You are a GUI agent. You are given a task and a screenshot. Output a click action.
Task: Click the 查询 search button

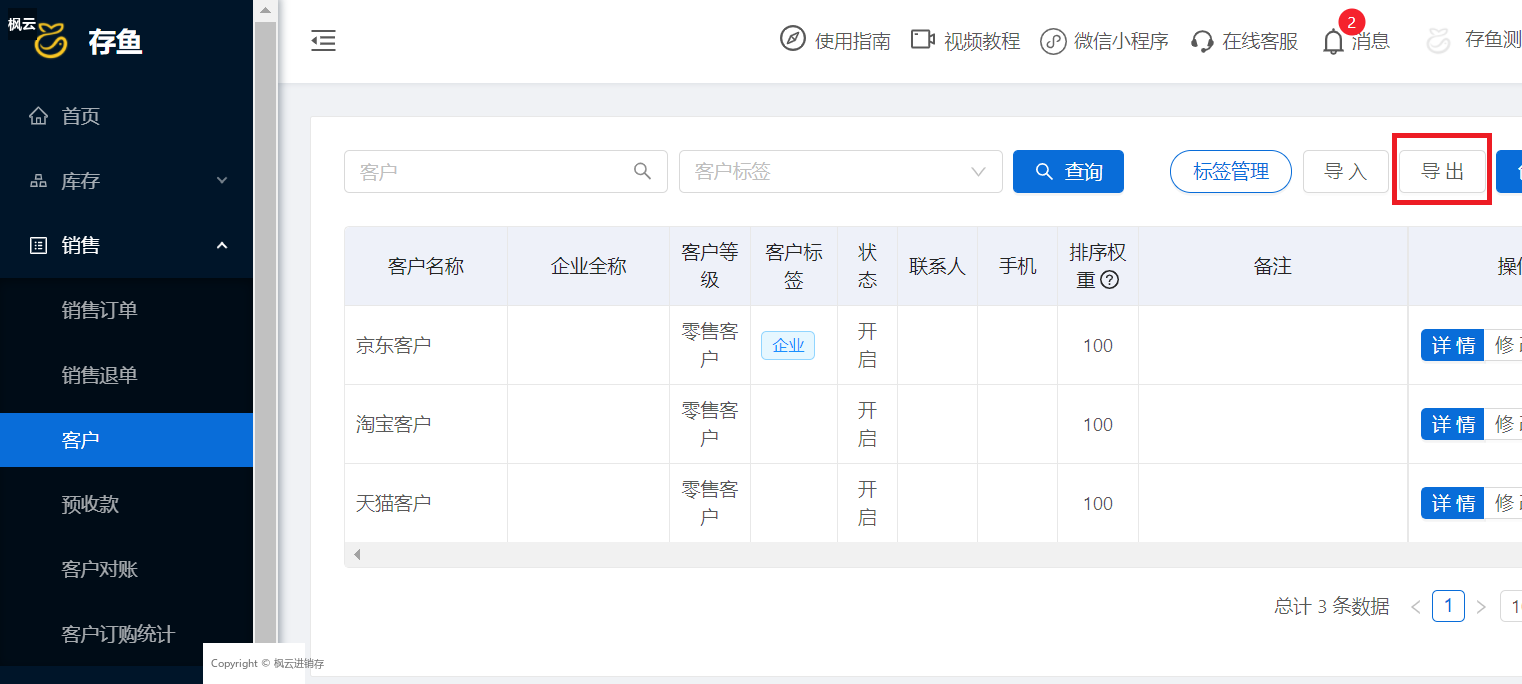(x=1068, y=171)
